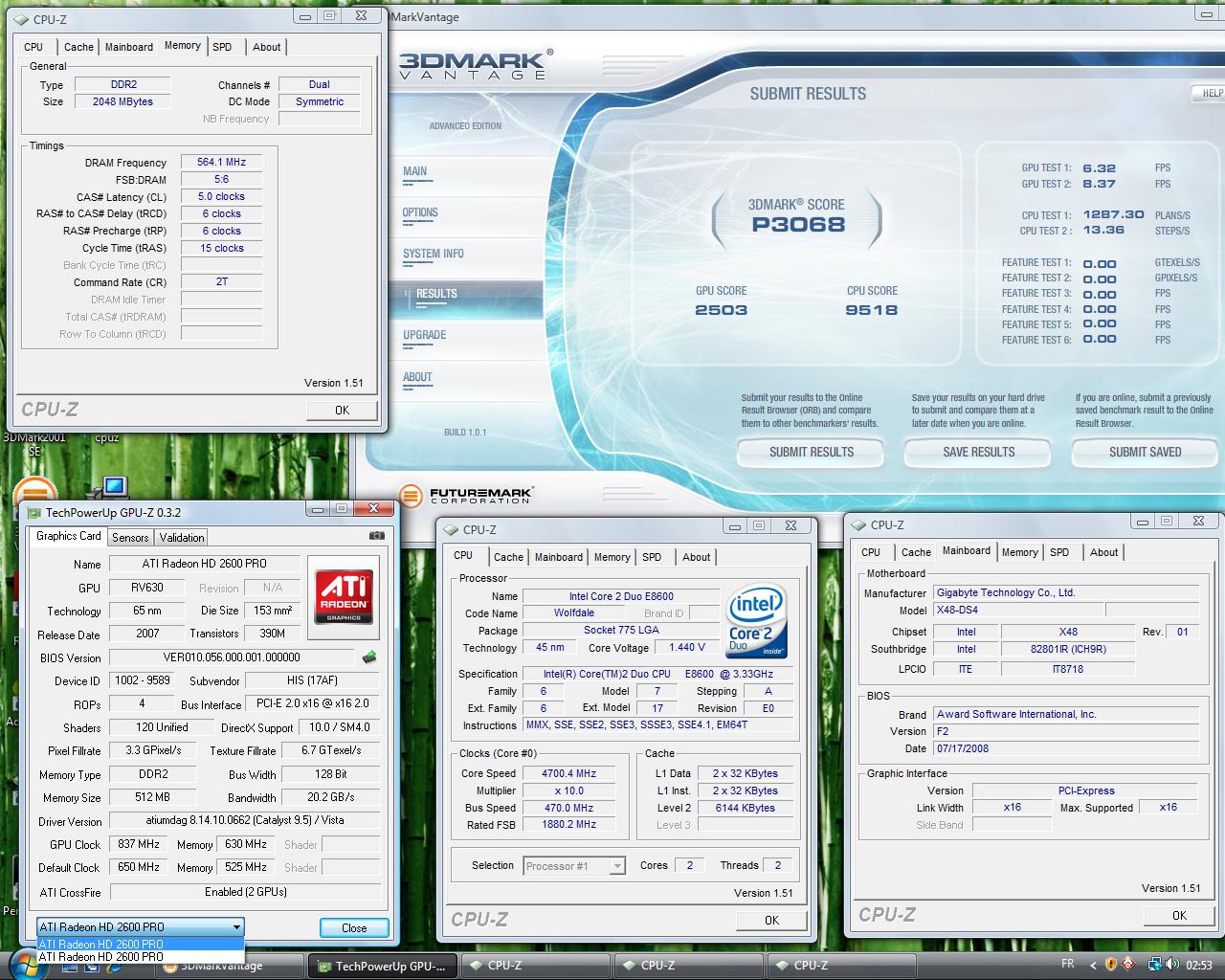Click the Core Speed value 4700.4 MHz

coord(568,773)
